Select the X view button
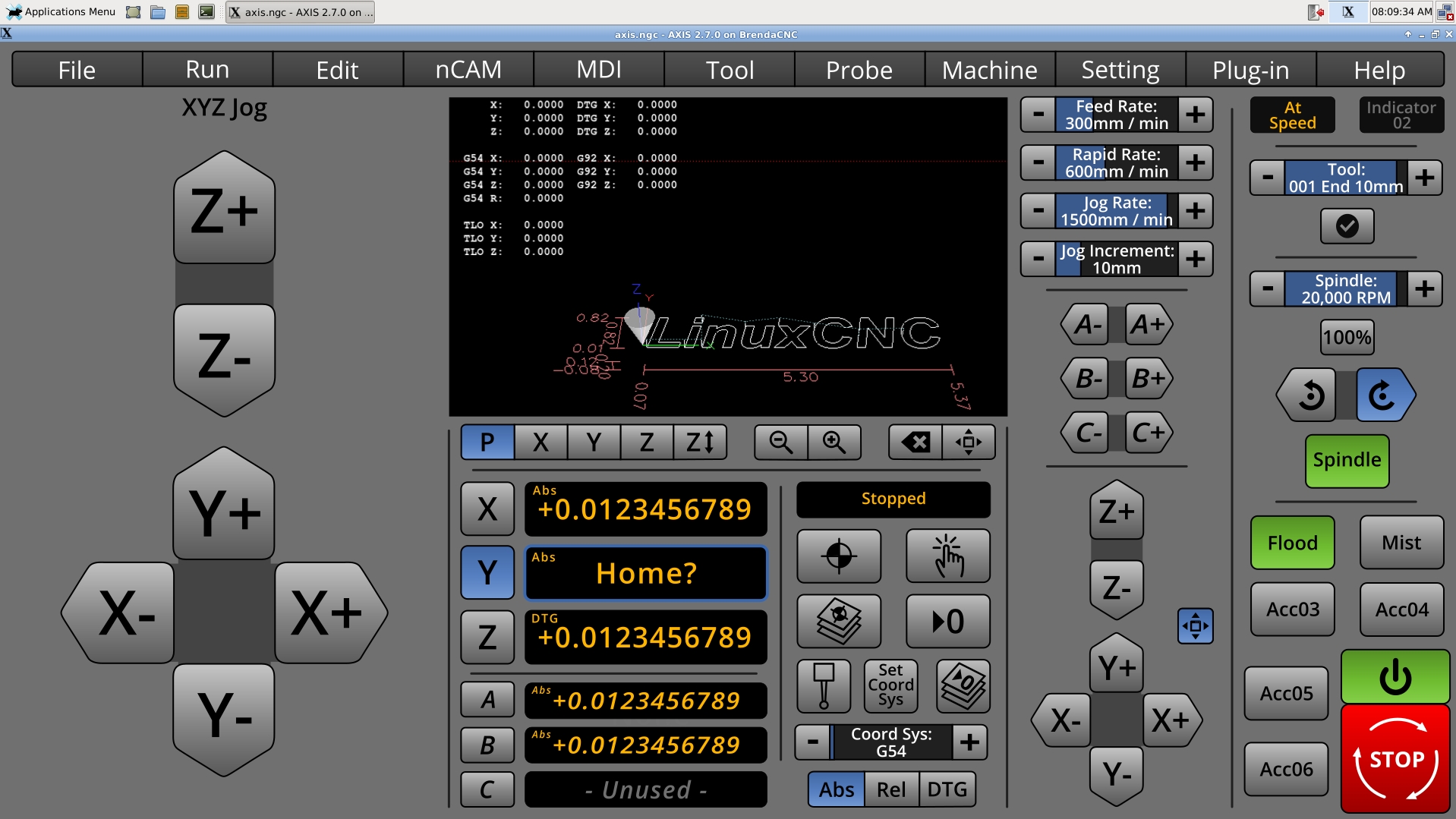The height and width of the screenshot is (819, 1456). [540, 442]
